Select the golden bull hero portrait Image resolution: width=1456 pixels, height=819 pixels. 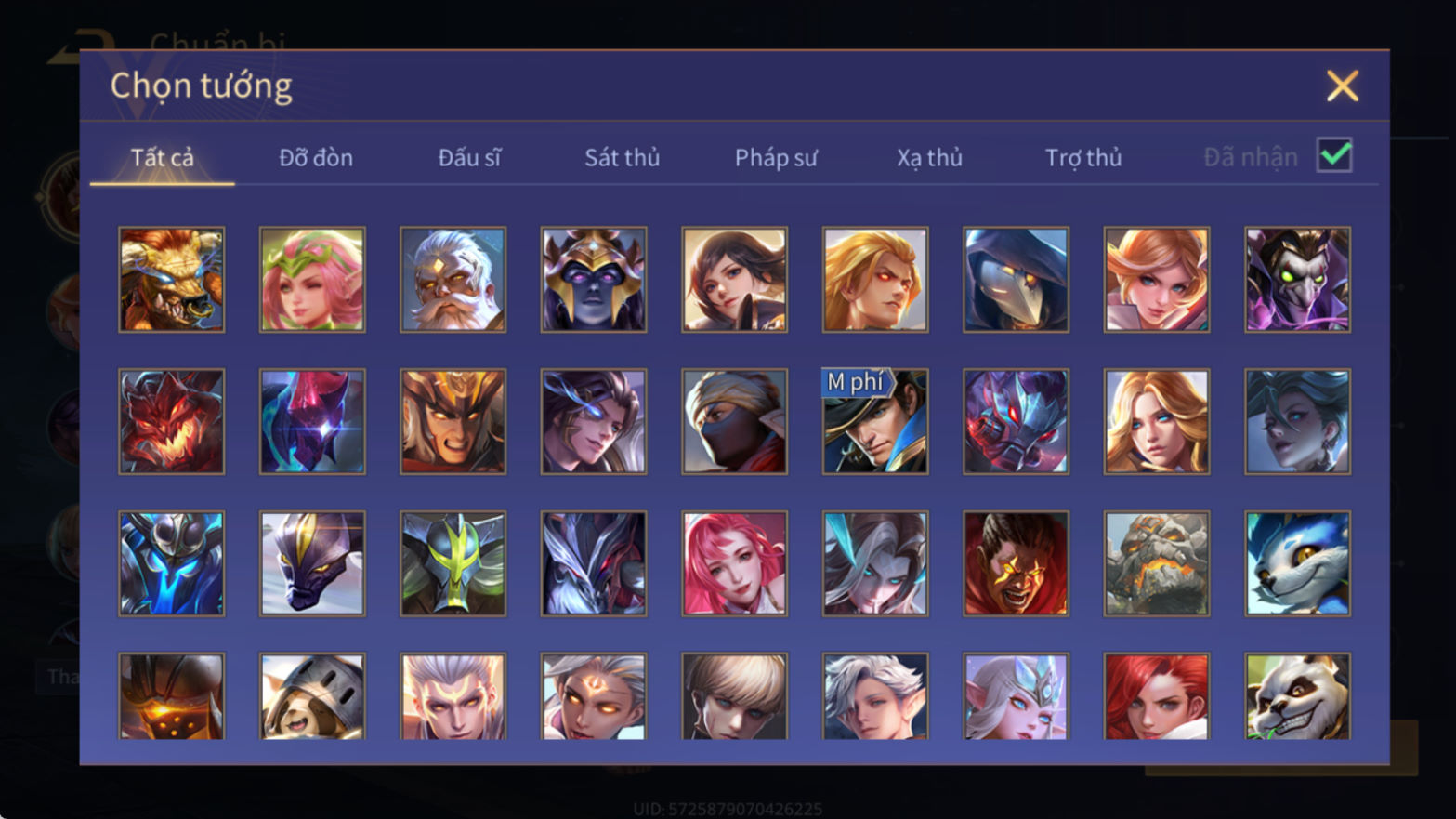pos(172,280)
